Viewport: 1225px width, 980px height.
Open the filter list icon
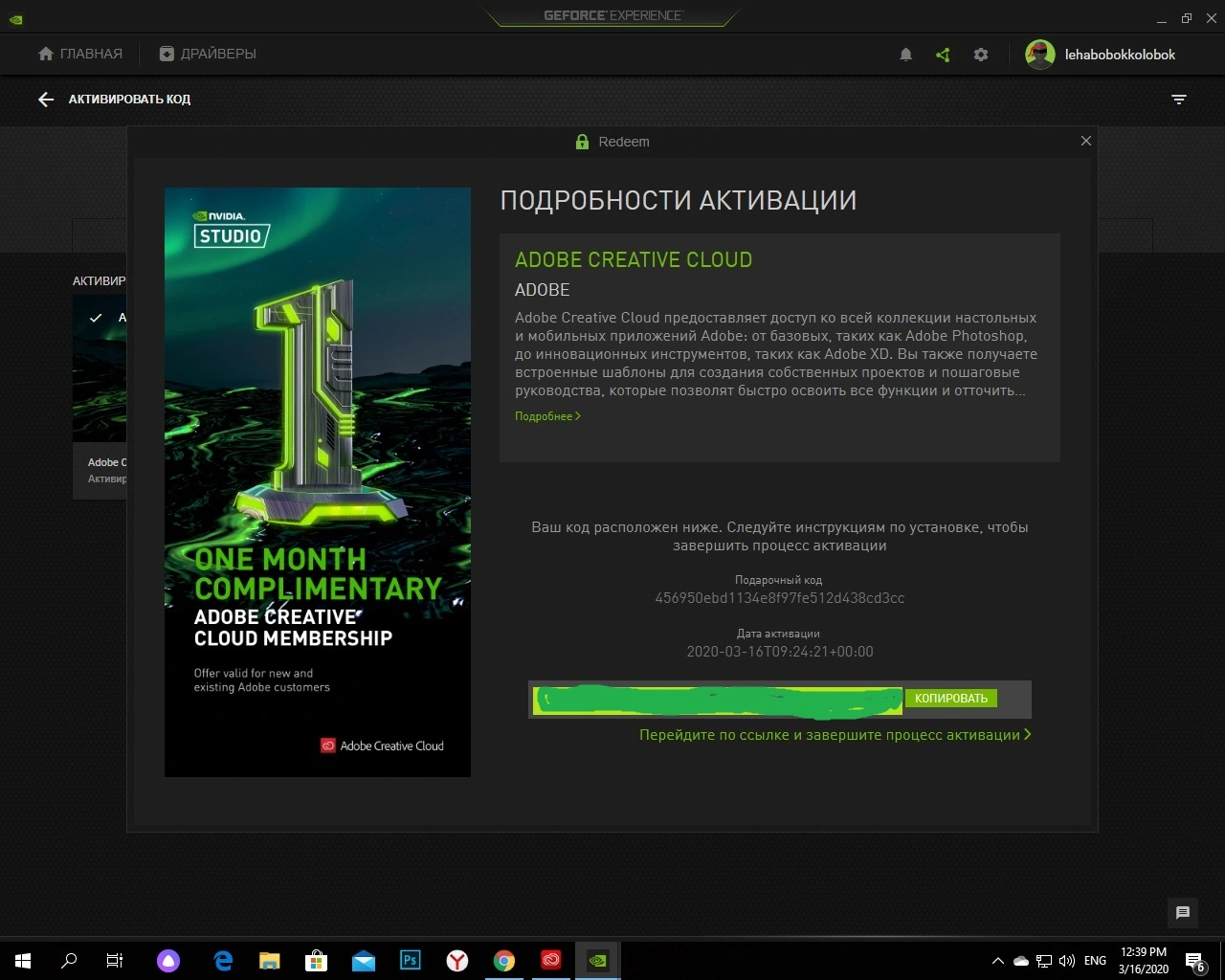[x=1179, y=100]
